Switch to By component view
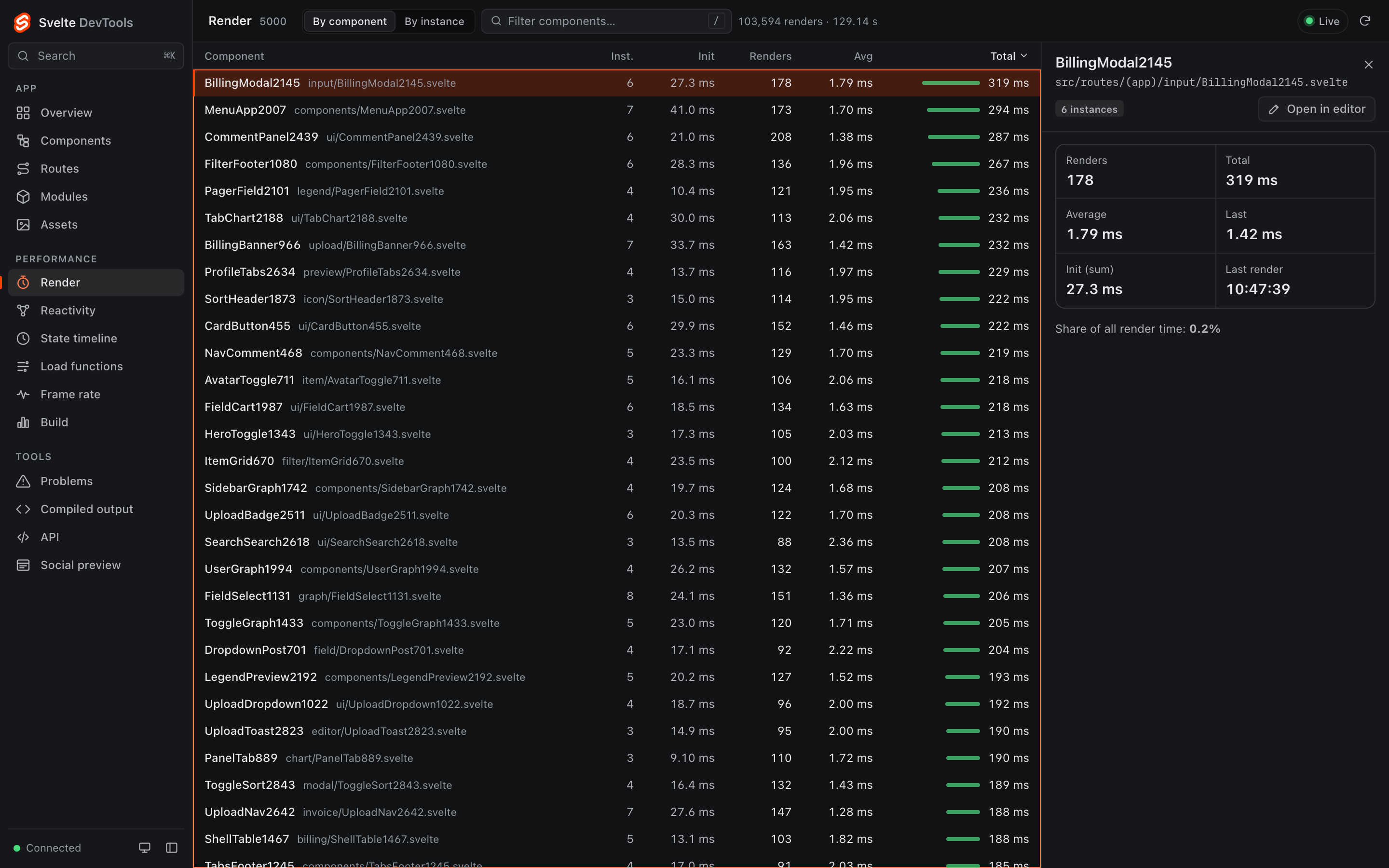The image size is (1389, 868). (350, 21)
